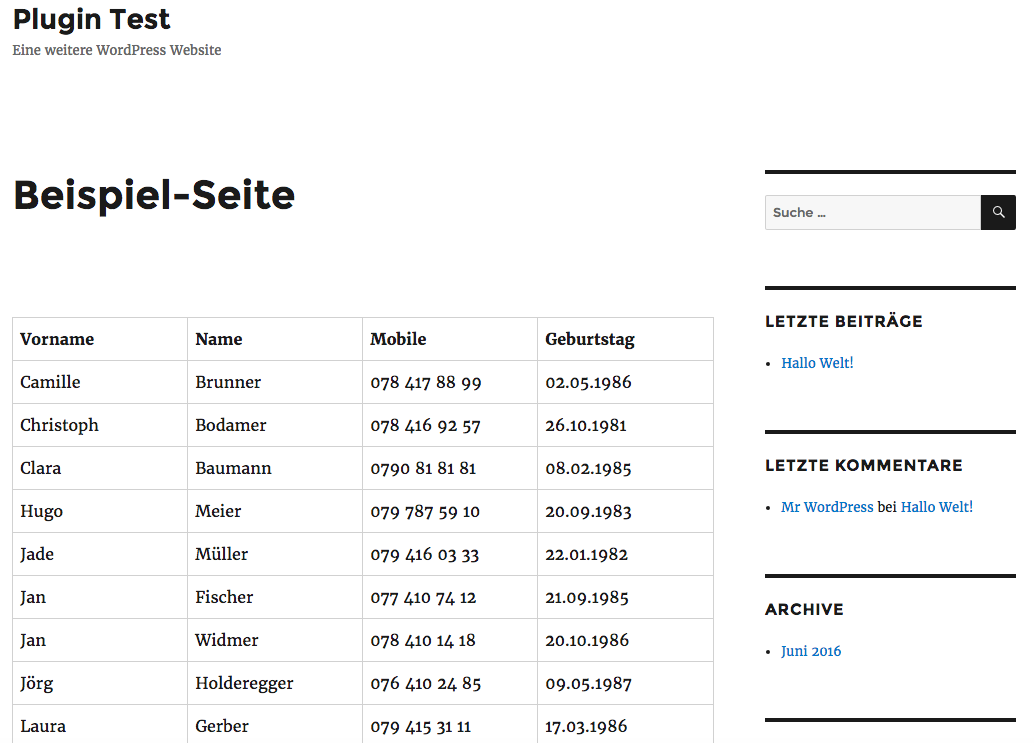Open the Plugin Test site title
This screenshot has width=1034, height=743.
tap(92, 19)
